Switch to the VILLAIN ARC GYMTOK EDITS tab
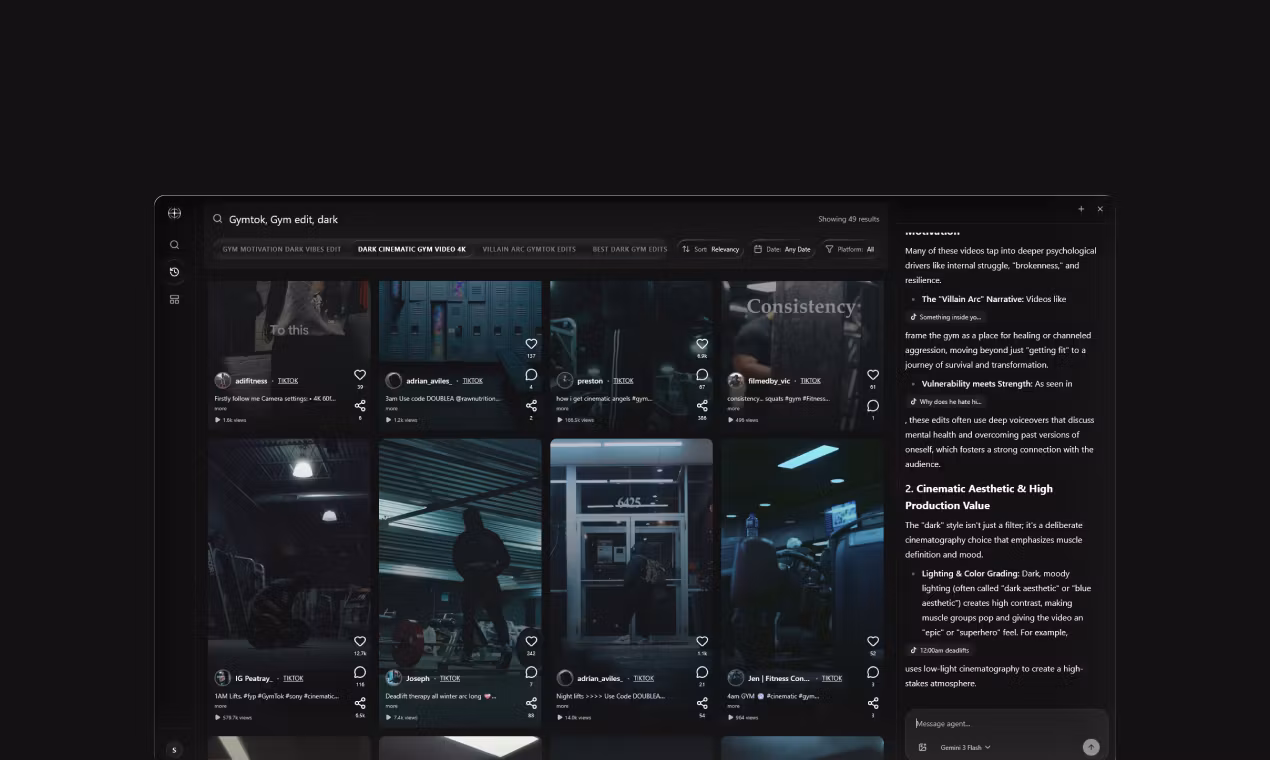 [x=528, y=249]
